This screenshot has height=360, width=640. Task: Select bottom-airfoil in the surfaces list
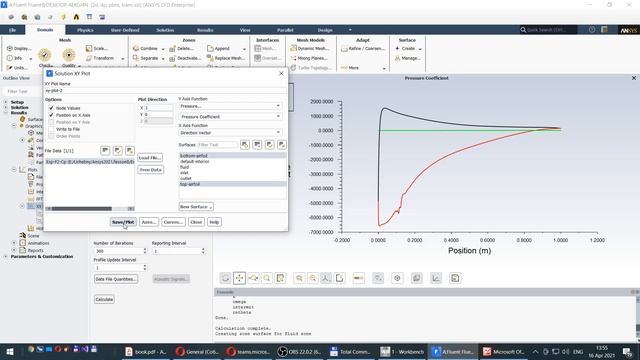(233, 156)
